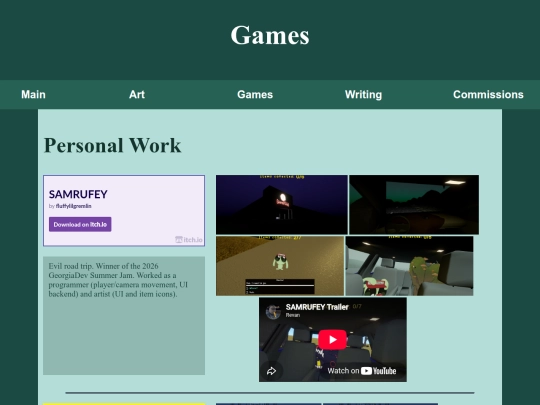The width and height of the screenshot is (540, 405).
Task: Open the SAMRUFEY Trailer title link
Action: [x=317, y=307]
